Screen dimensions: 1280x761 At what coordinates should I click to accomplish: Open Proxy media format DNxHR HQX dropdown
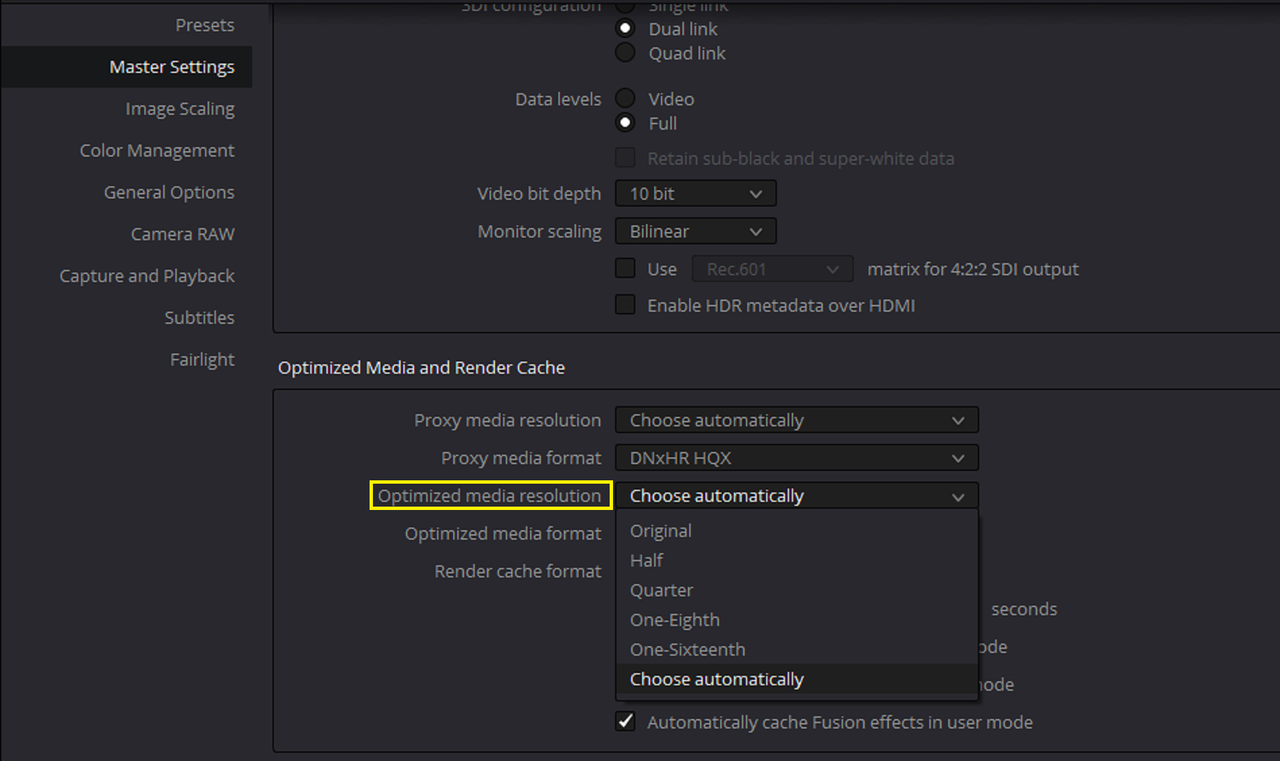797,458
